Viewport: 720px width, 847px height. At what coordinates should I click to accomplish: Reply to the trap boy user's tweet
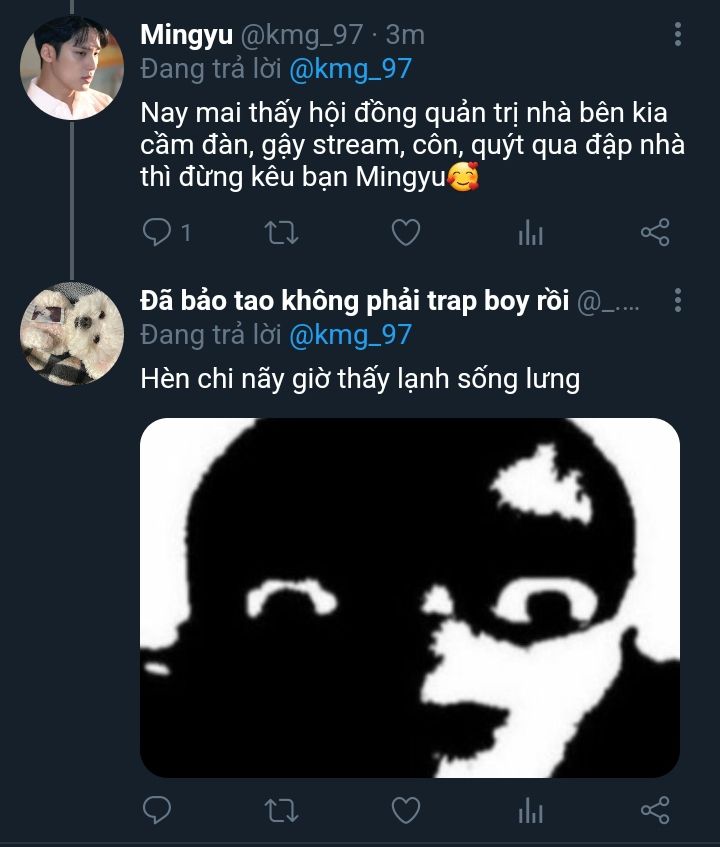[158, 809]
